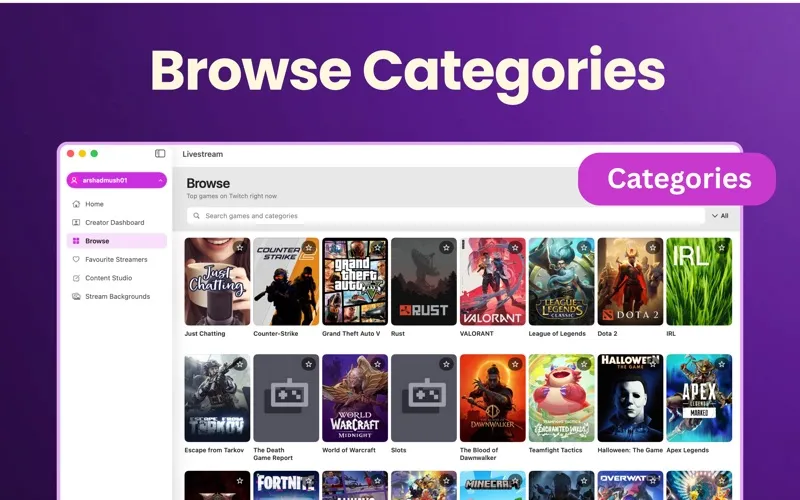Open VALORANT cover thumbnail
800x500 pixels.
point(493,282)
